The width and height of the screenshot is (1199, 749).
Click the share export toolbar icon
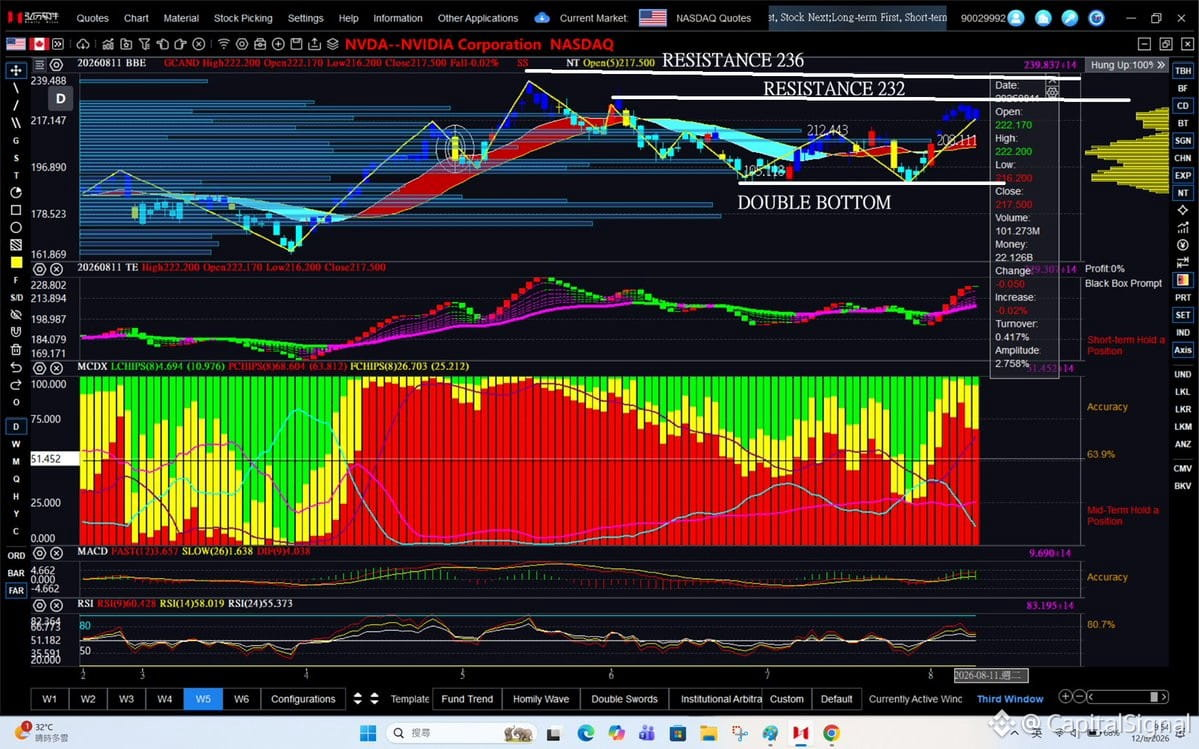point(314,44)
